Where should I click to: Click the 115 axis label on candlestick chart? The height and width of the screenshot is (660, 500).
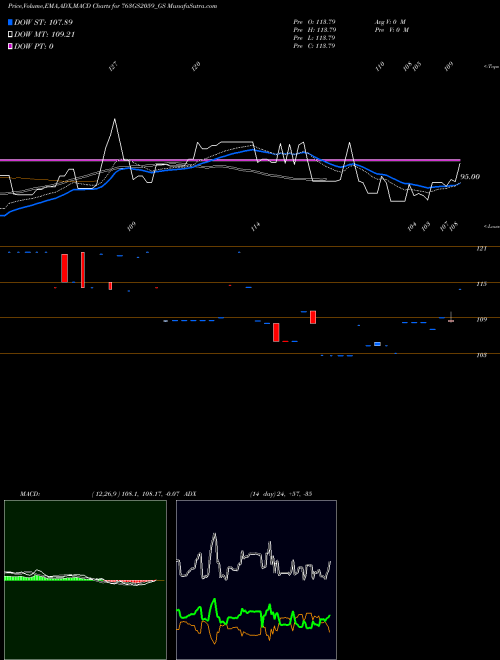[481, 284]
